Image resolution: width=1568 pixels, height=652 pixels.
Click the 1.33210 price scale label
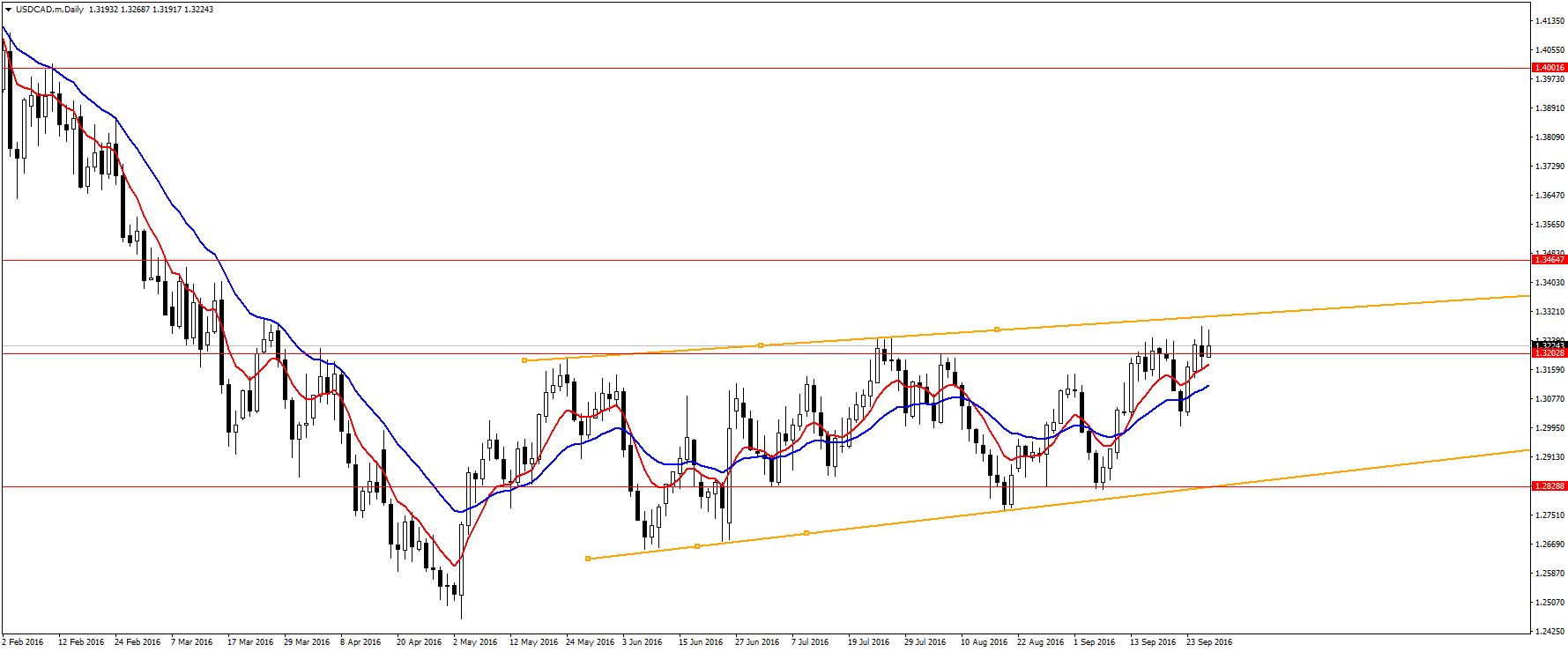(x=1550, y=312)
